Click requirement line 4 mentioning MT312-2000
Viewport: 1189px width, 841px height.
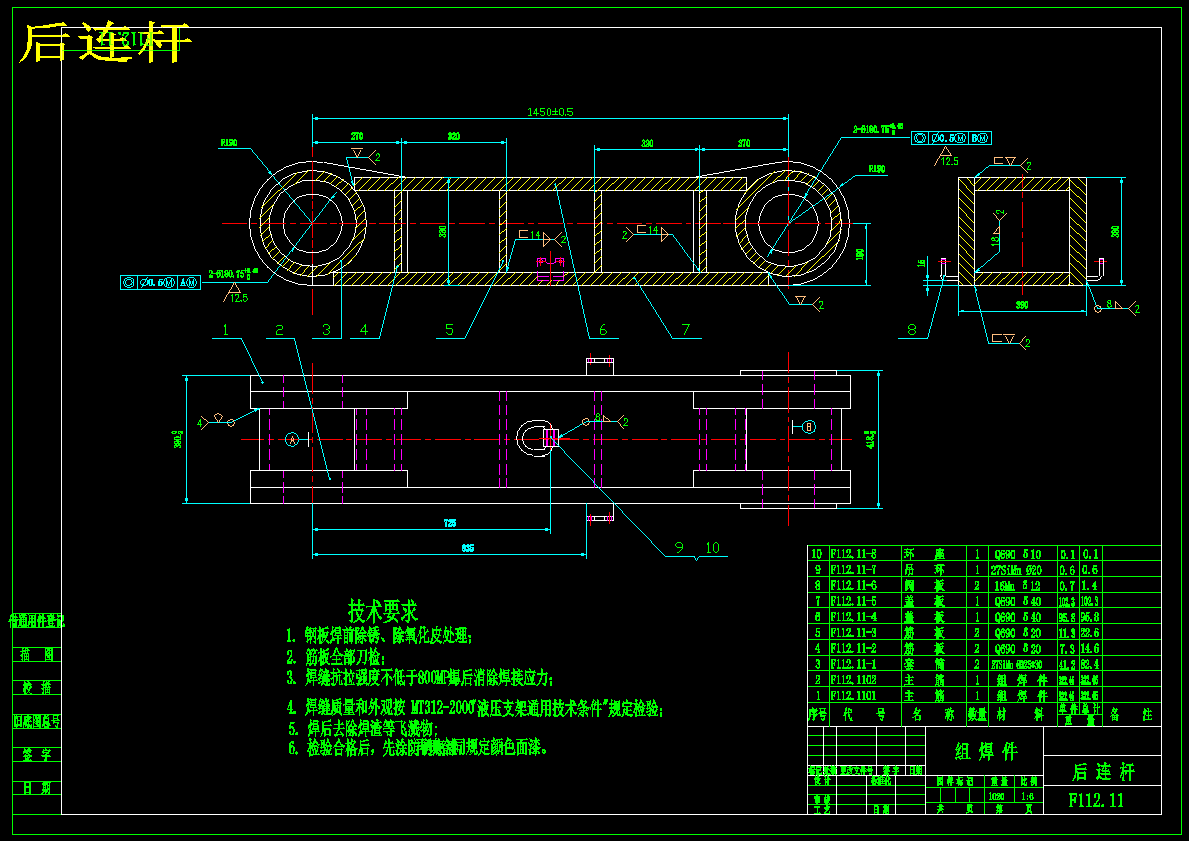click(x=475, y=708)
